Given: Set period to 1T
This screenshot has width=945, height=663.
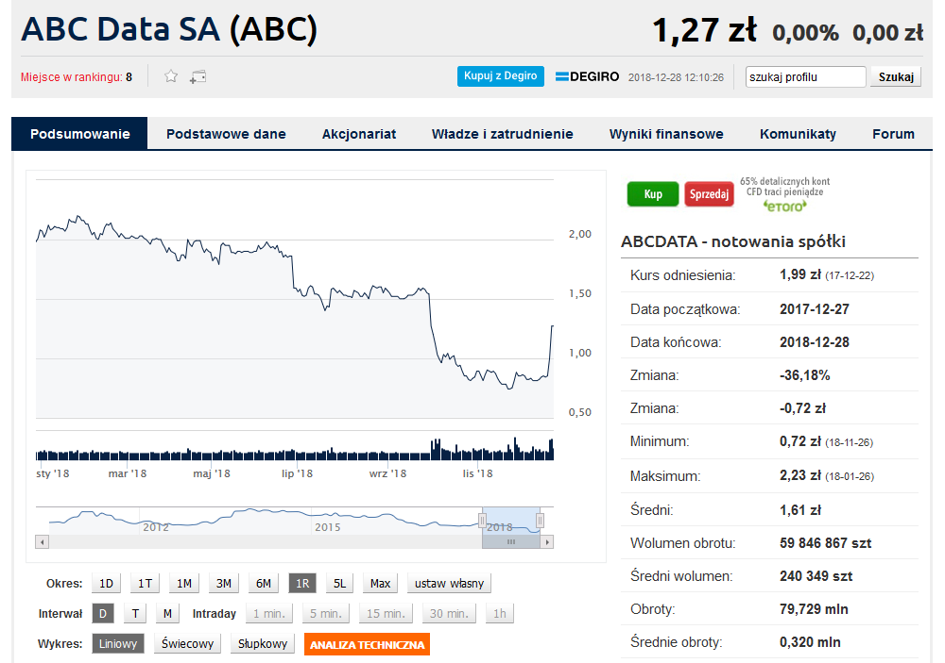Looking at the screenshot, I should coord(145,583).
